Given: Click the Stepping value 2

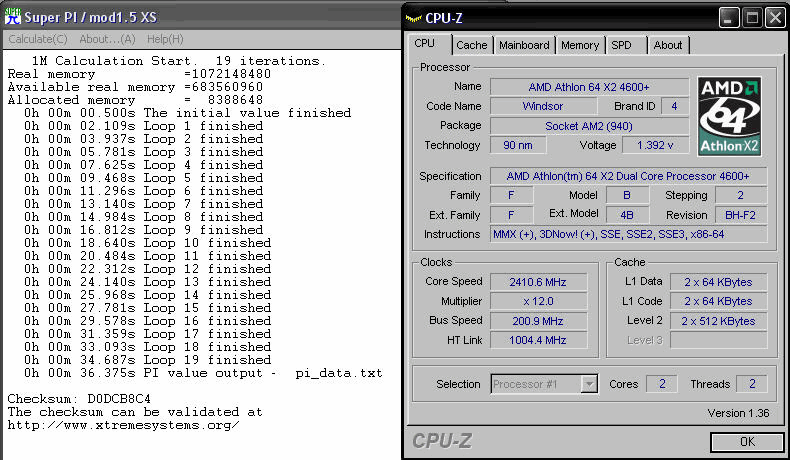Looking at the screenshot, I should coord(741,195).
